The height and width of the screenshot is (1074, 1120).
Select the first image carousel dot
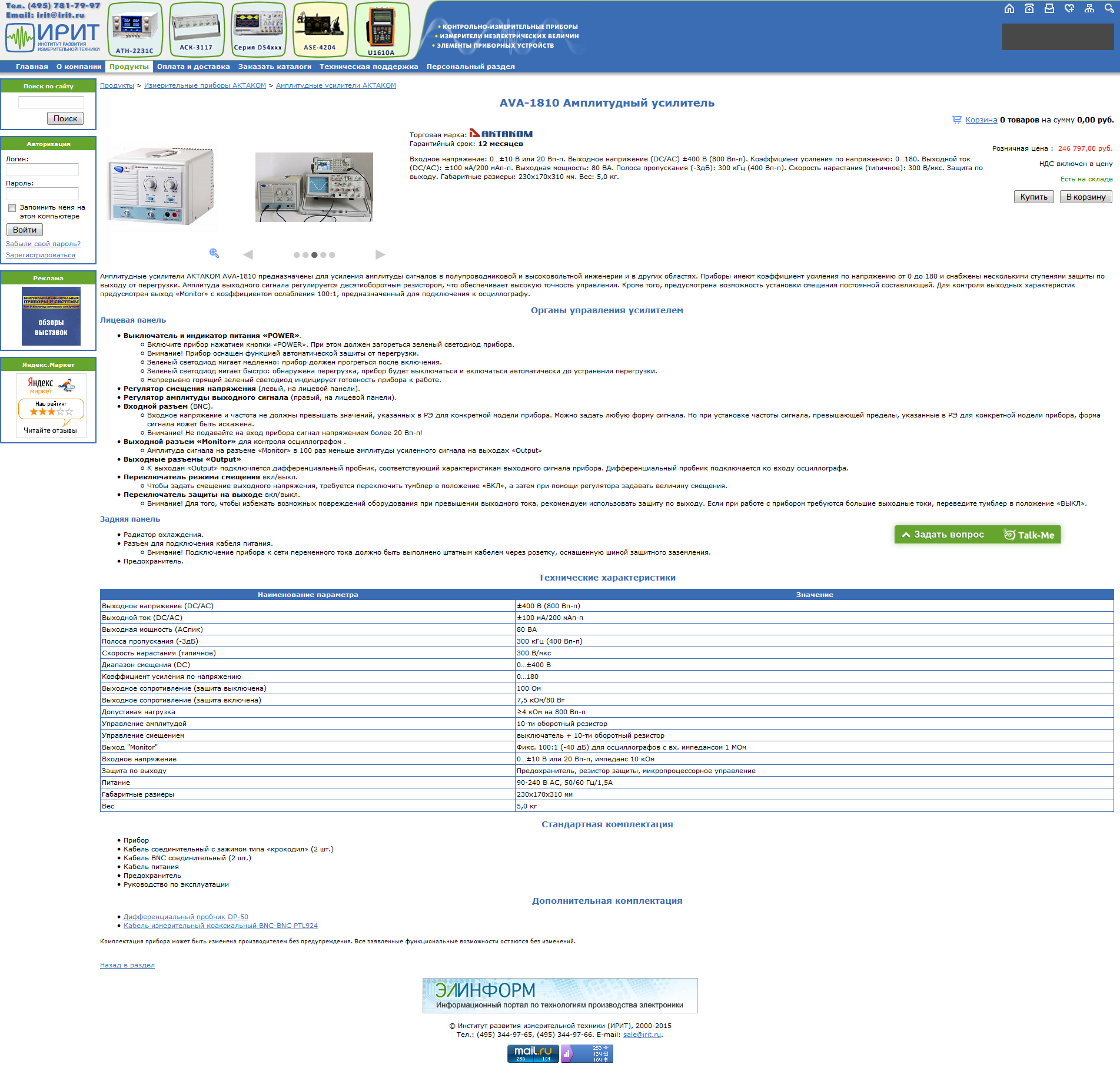pyautogui.click(x=297, y=255)
